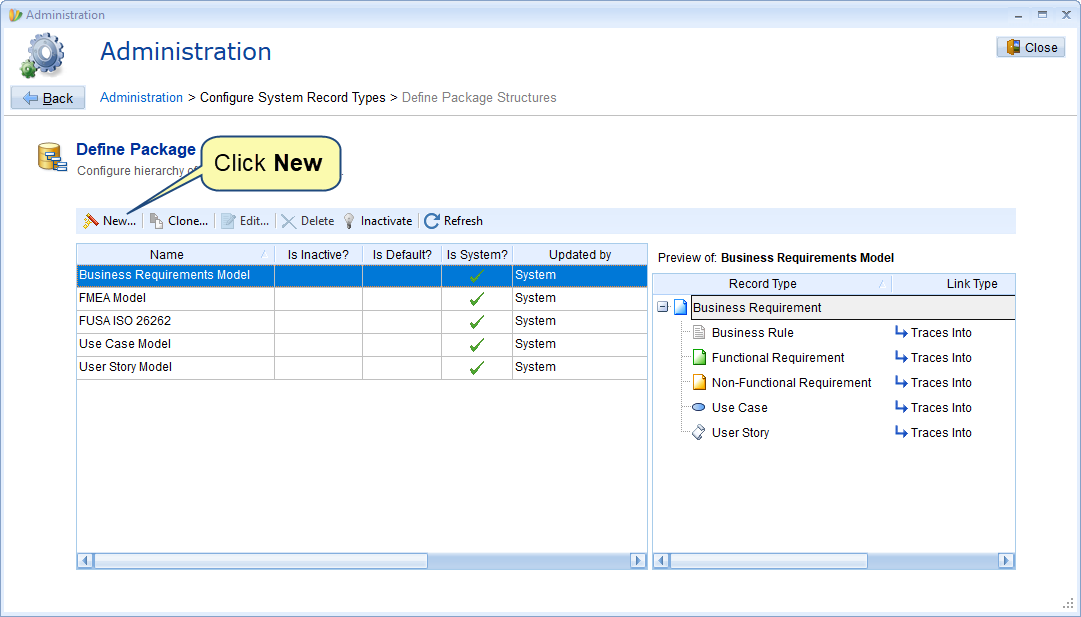1081x617 pixels.
Task: Click right arrow of preview pane scrollbar
Action: (1007, 560)
